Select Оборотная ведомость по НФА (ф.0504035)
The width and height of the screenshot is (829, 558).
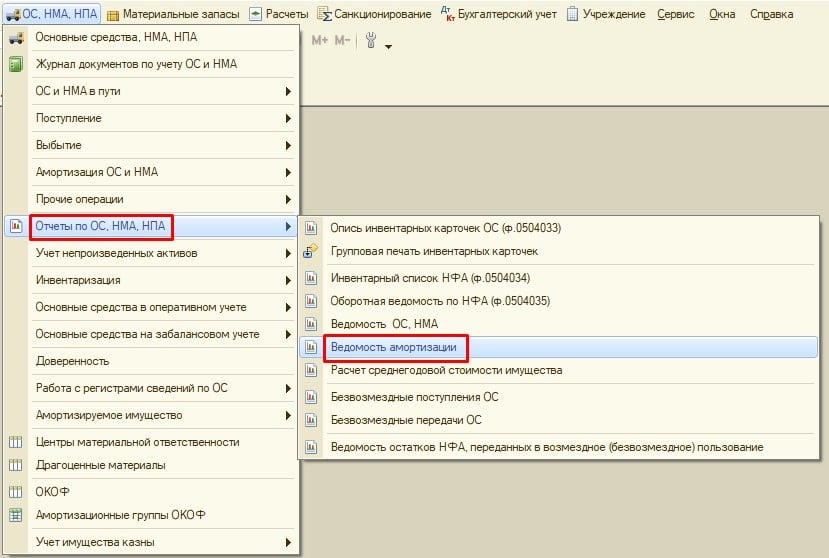440,301
